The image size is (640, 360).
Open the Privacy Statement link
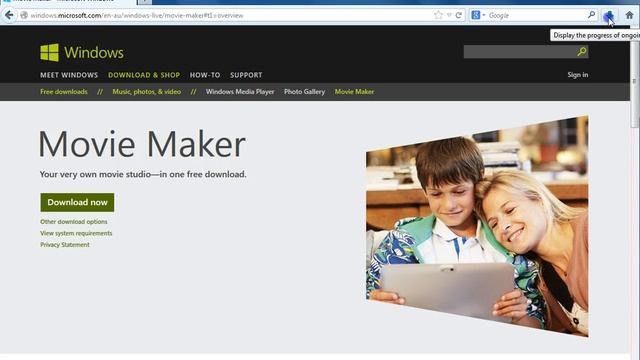(x=64, y=244)
